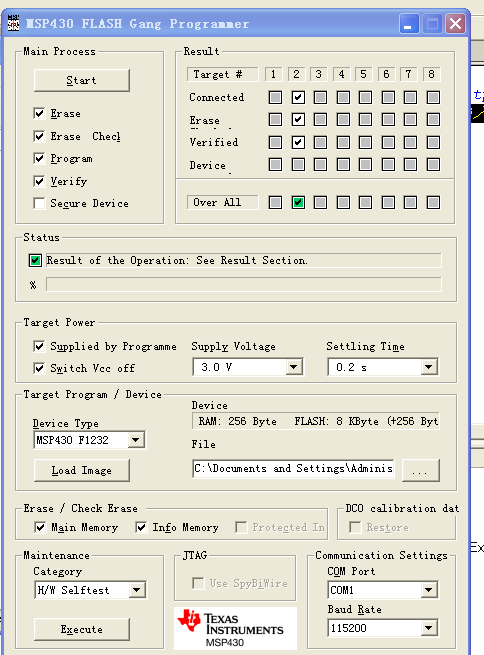The height and width of the screenshot is (655, 484).
Task: Minimize the Gang Programmer window
Action: (409, 23)
